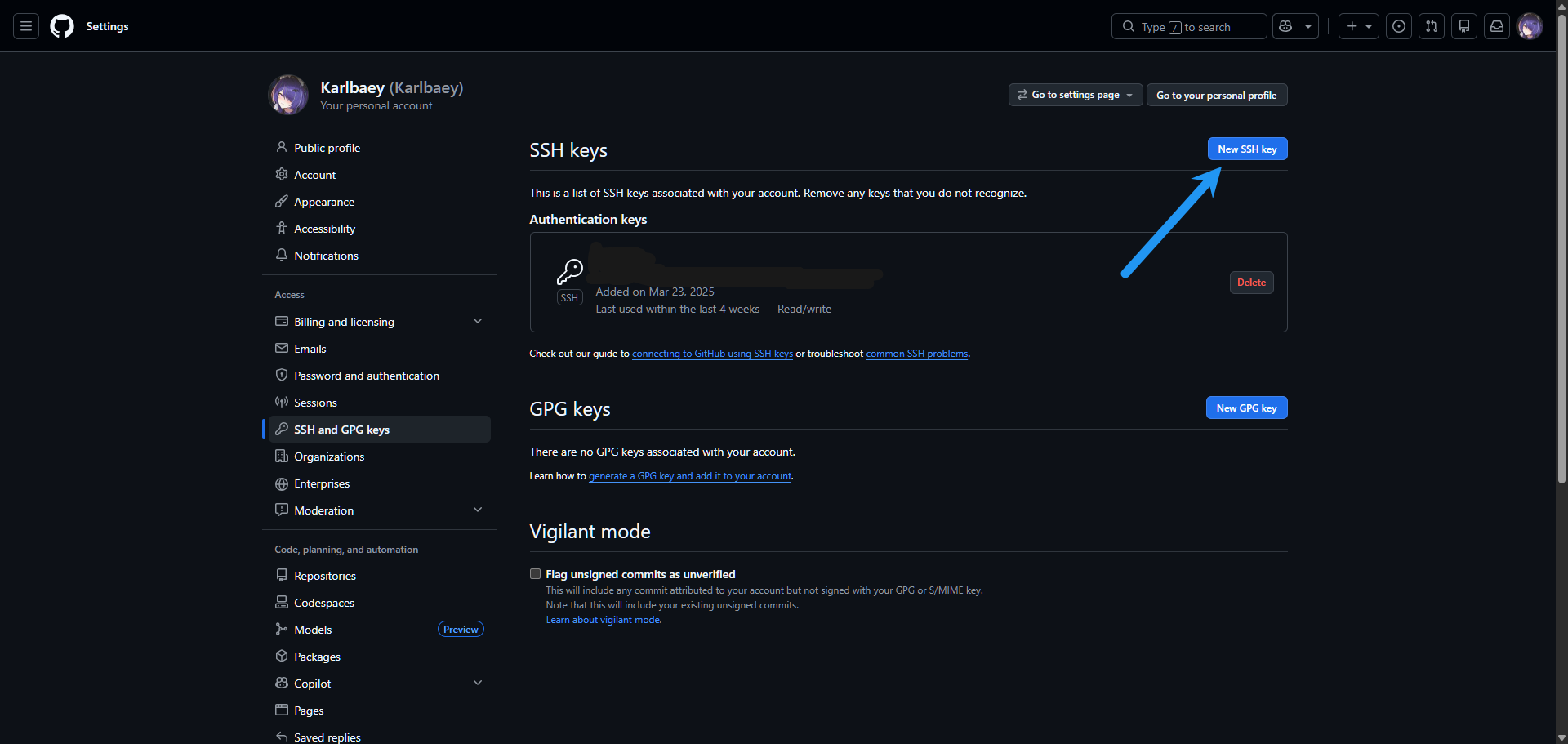Select Password and authentication in sidebar

point(367,376)
